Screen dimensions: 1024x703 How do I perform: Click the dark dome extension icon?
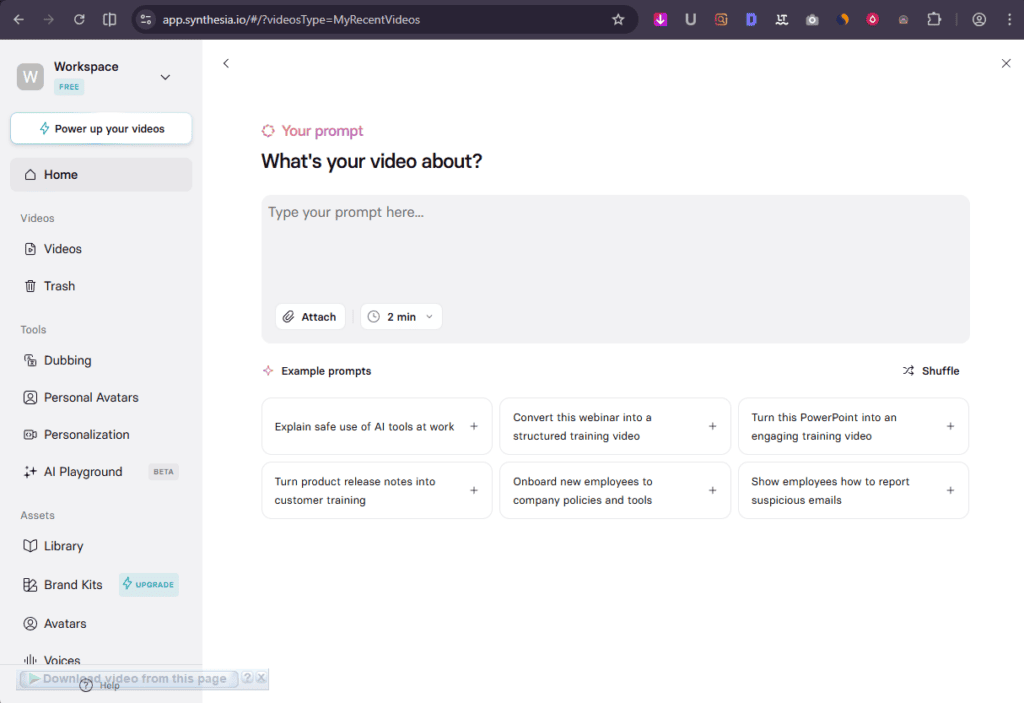903,20
